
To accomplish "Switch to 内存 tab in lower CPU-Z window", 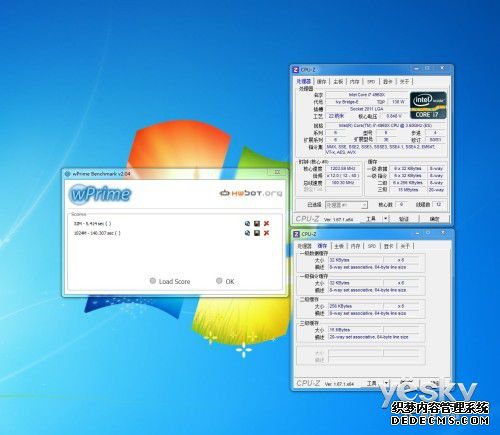I will point(355,246).
